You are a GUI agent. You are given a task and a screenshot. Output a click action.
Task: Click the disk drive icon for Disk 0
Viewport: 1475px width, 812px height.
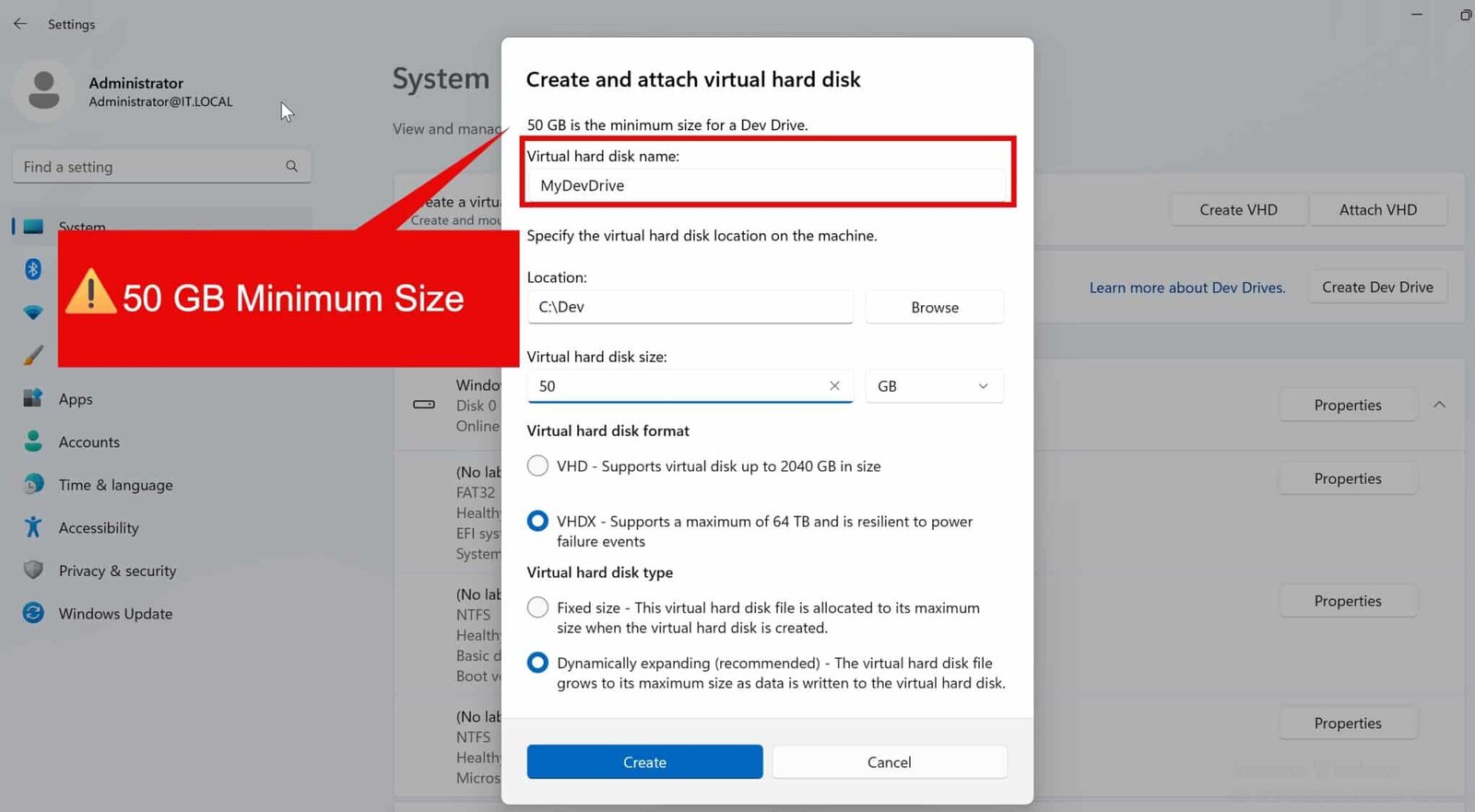(x=424, y=405)
